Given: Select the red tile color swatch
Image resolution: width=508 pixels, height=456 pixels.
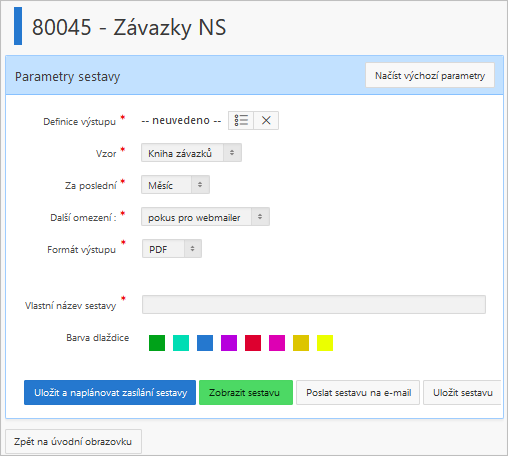Looking at the screenshot, I should click(x=253, y=343).
